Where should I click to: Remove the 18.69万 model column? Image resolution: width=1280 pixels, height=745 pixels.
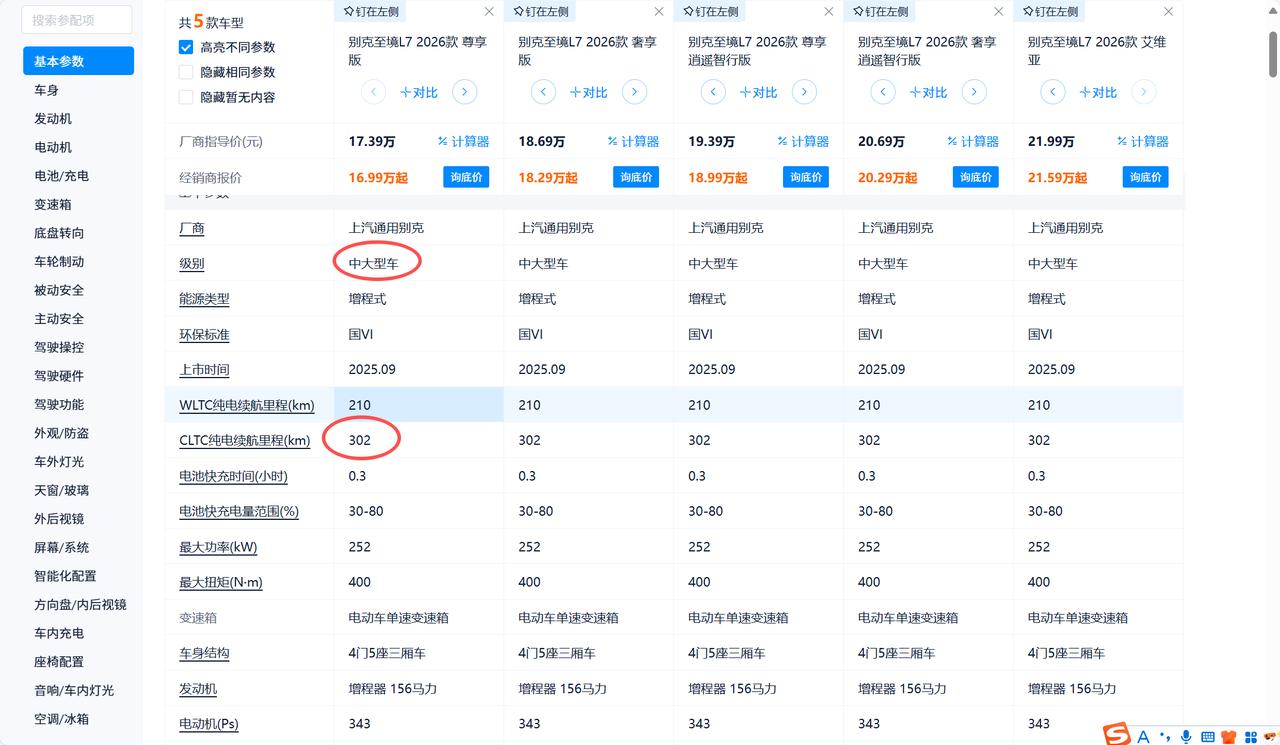point(658,12)
